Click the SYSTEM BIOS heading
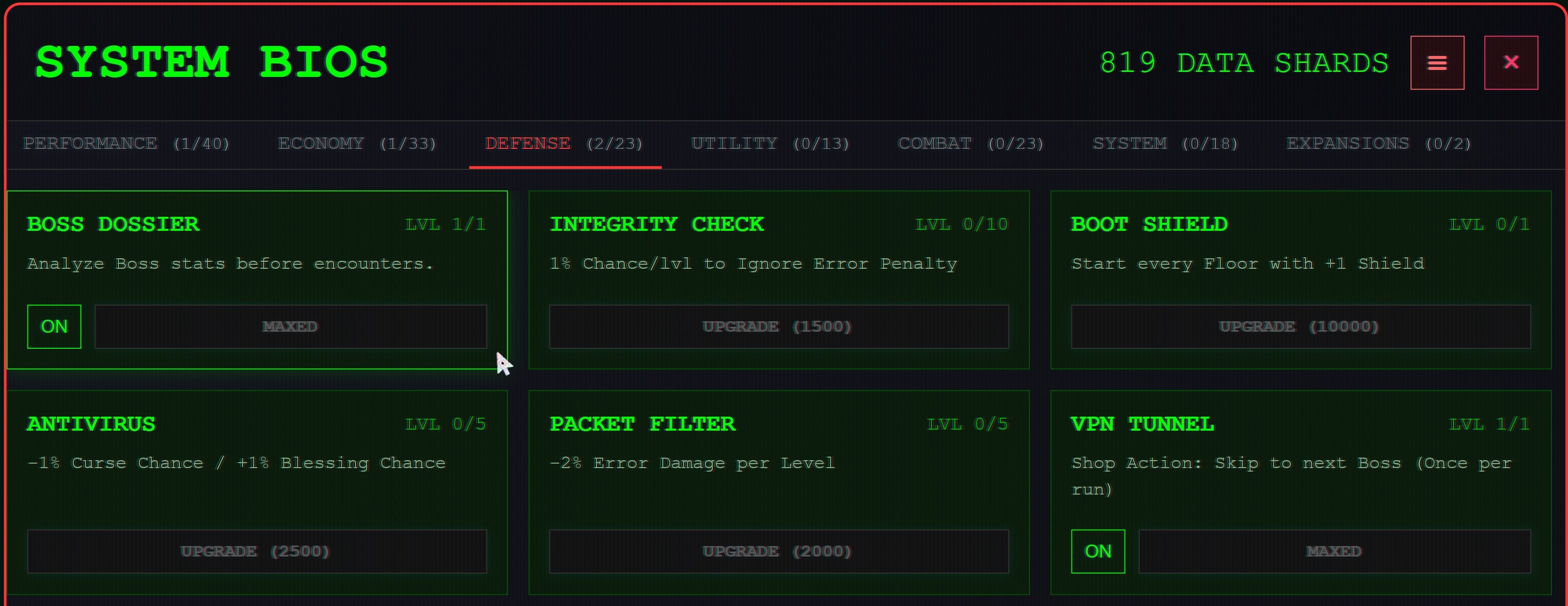 pyautogui.click(x=212, y=62)
